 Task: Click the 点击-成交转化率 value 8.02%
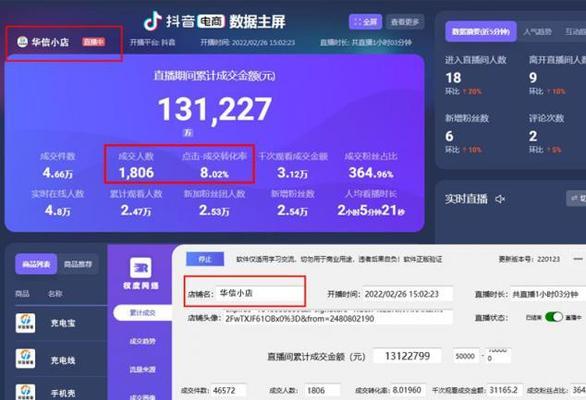tap(214, 173)
